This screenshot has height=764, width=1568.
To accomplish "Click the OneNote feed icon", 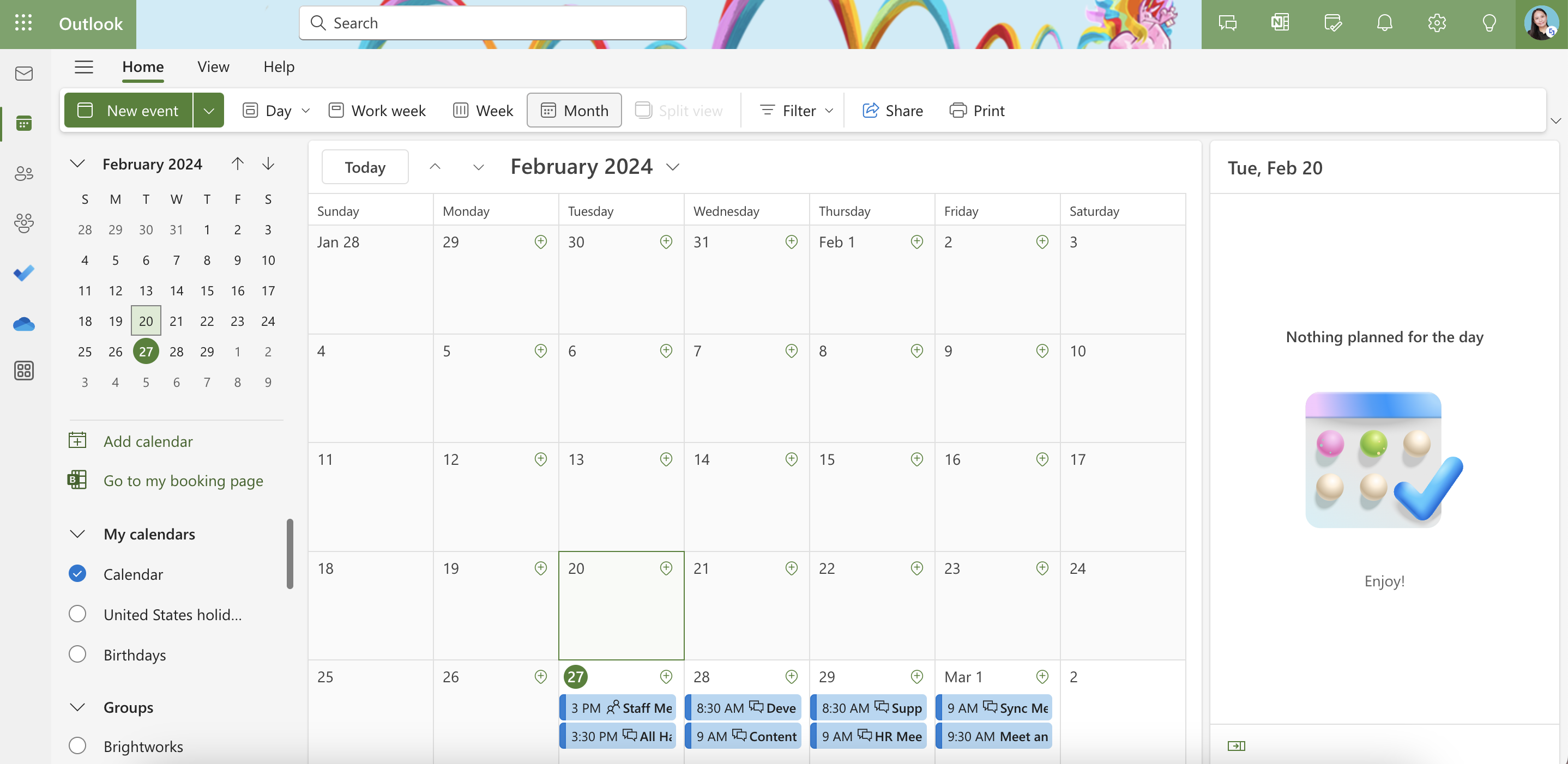I will (x=1280, y=23).
